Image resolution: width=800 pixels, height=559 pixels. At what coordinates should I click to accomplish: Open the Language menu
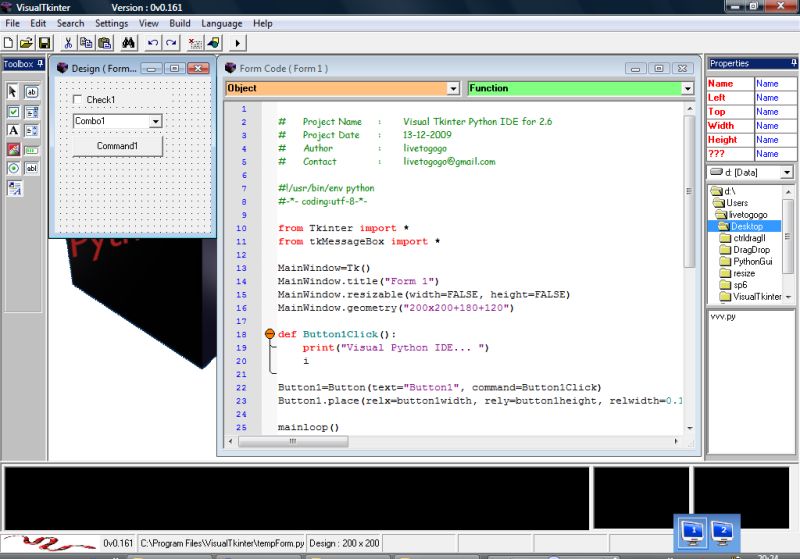(x=221, y=23)
